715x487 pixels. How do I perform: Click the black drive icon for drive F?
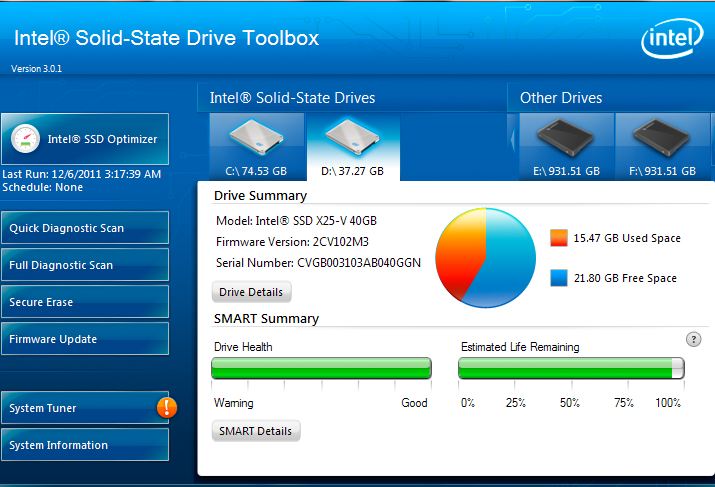pyautogui.click(x=661, y=136)
